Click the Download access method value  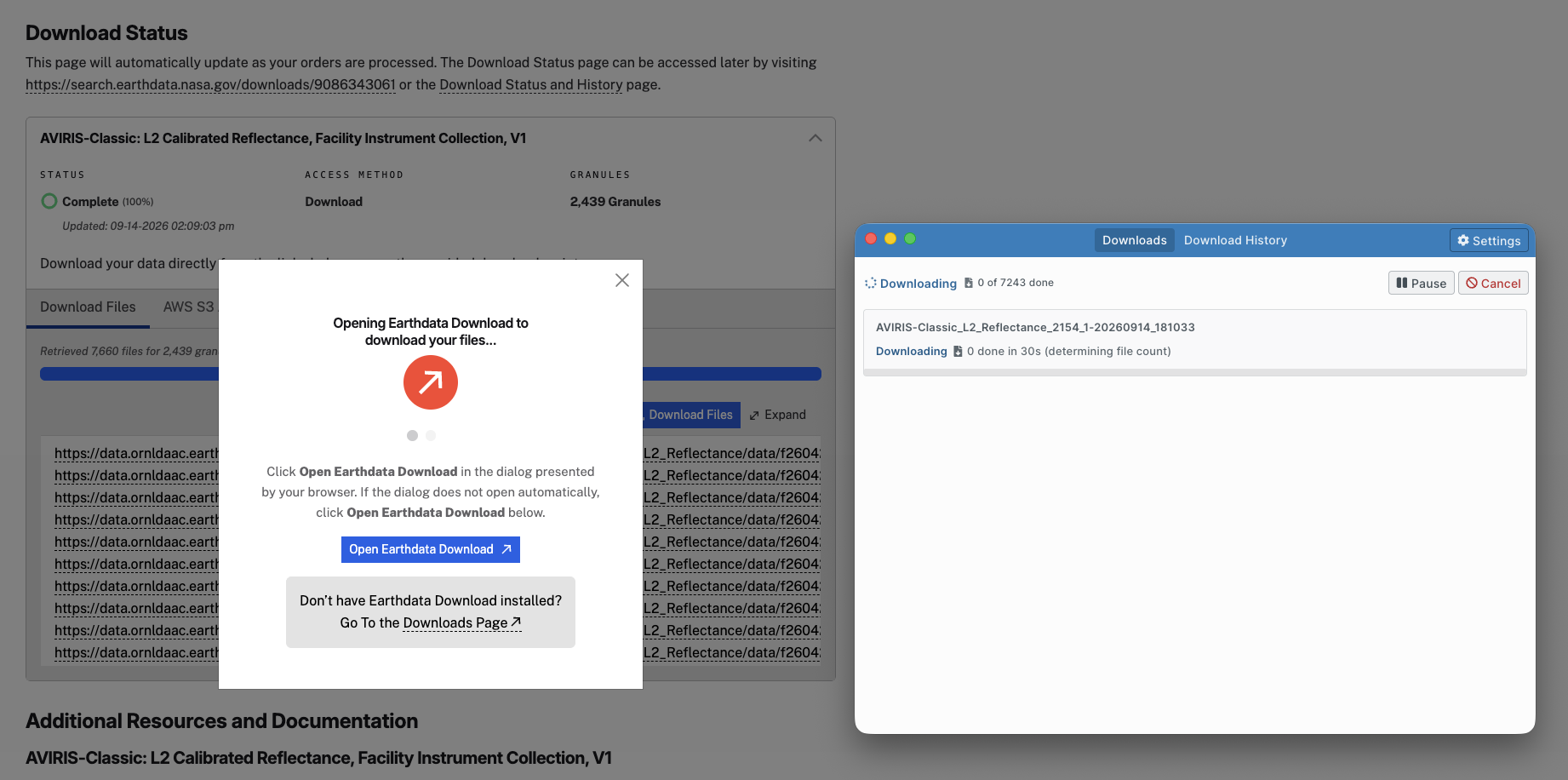pos(334,202)
